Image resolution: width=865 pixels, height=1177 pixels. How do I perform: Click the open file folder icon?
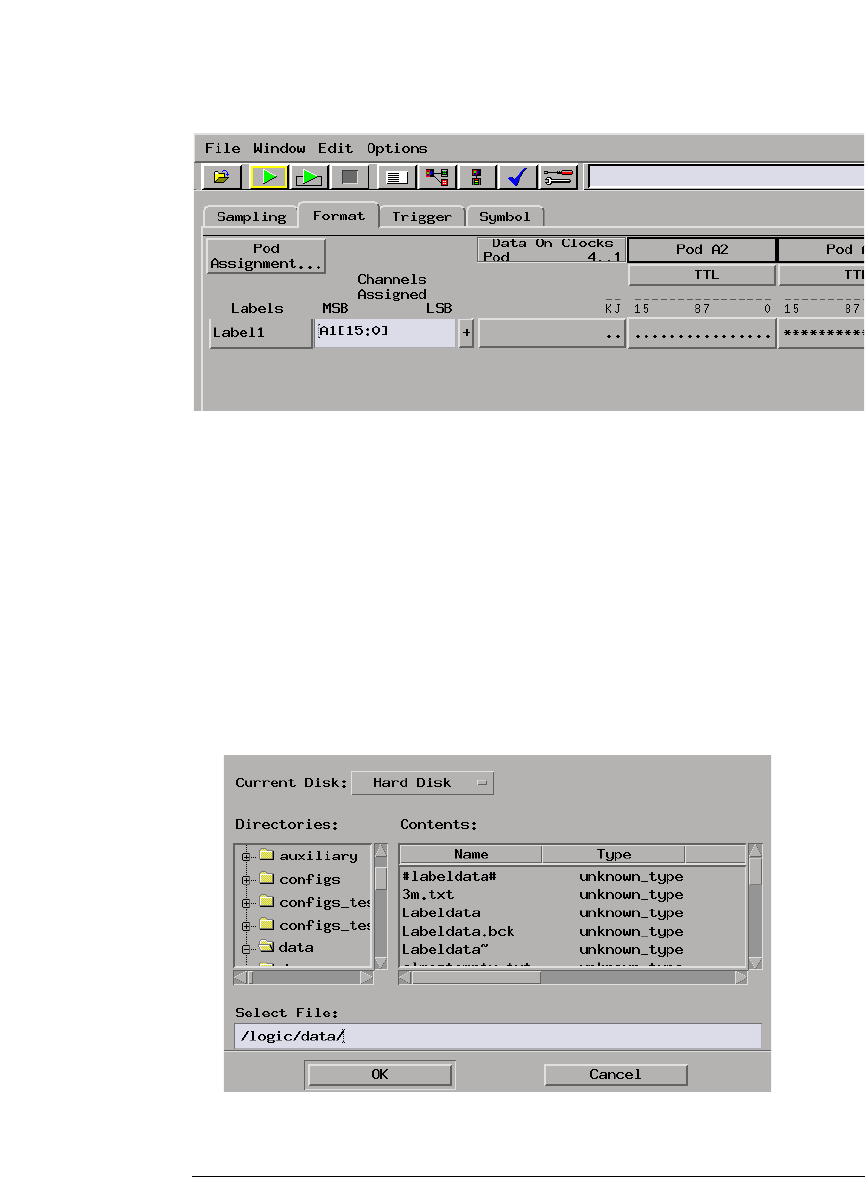point(221,177)
